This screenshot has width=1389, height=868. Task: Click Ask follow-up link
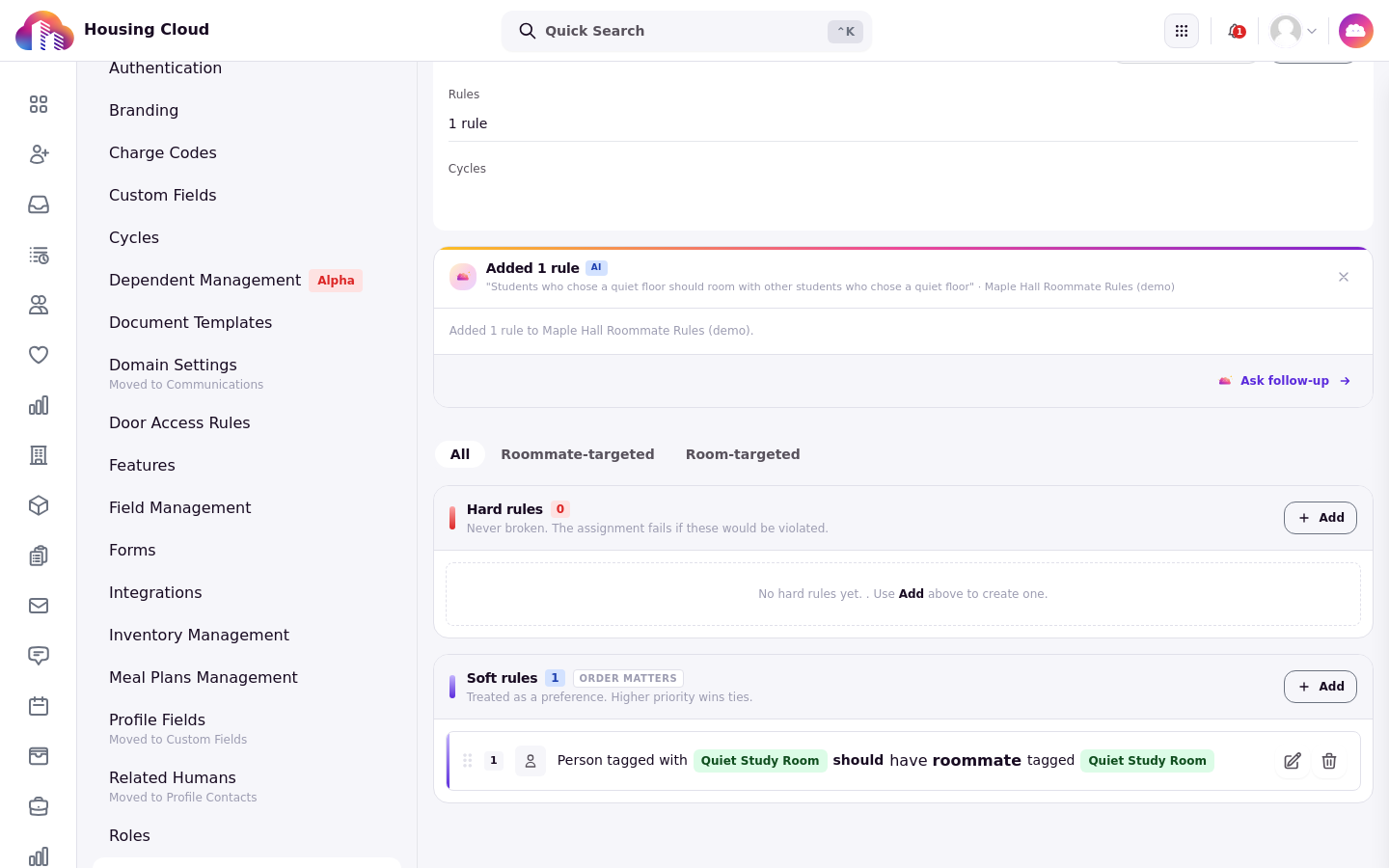[x=1285, y=381]
